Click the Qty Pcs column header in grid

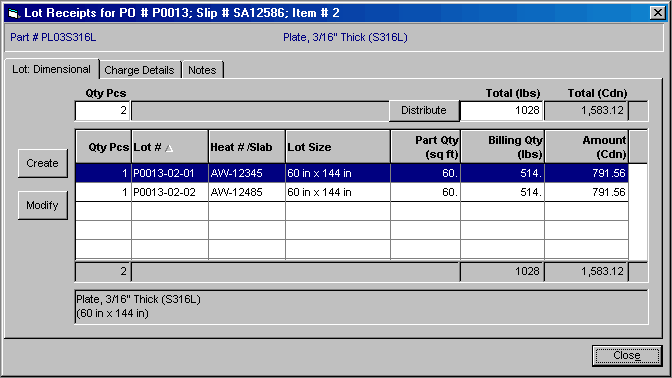pyautogui.click(x=104, y=147)
